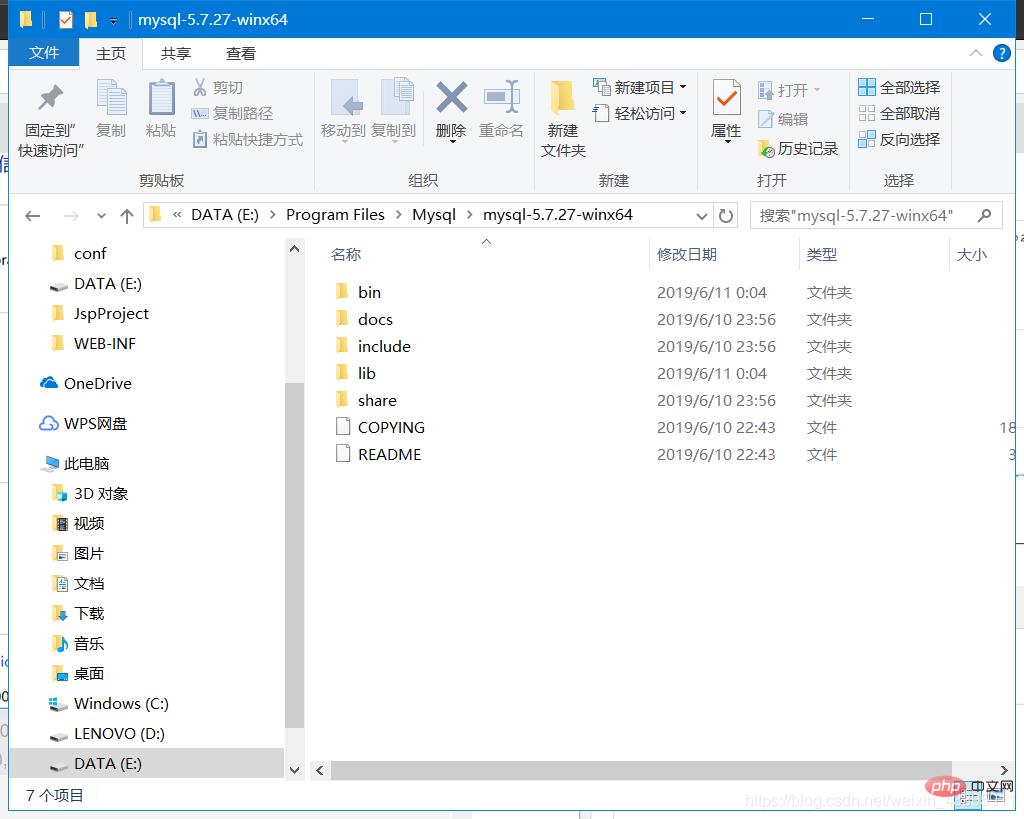Click the Delete red X icon
1024x819 pixels.
pos(451,99)
